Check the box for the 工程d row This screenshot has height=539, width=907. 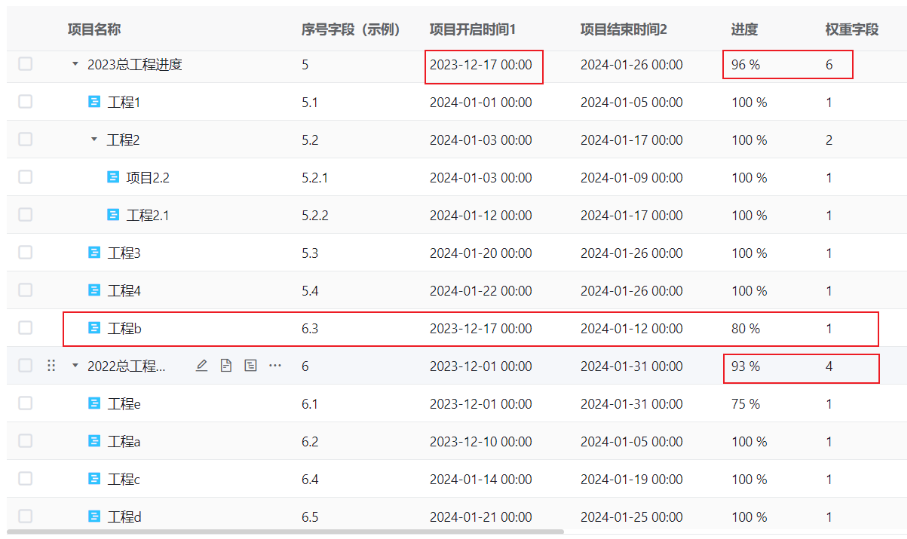tap(25, 517)
